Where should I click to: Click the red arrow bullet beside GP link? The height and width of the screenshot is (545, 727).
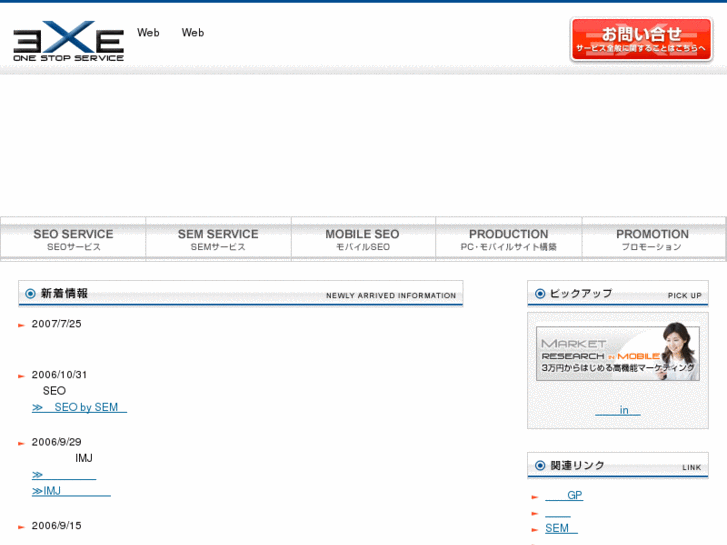(535, 497)
